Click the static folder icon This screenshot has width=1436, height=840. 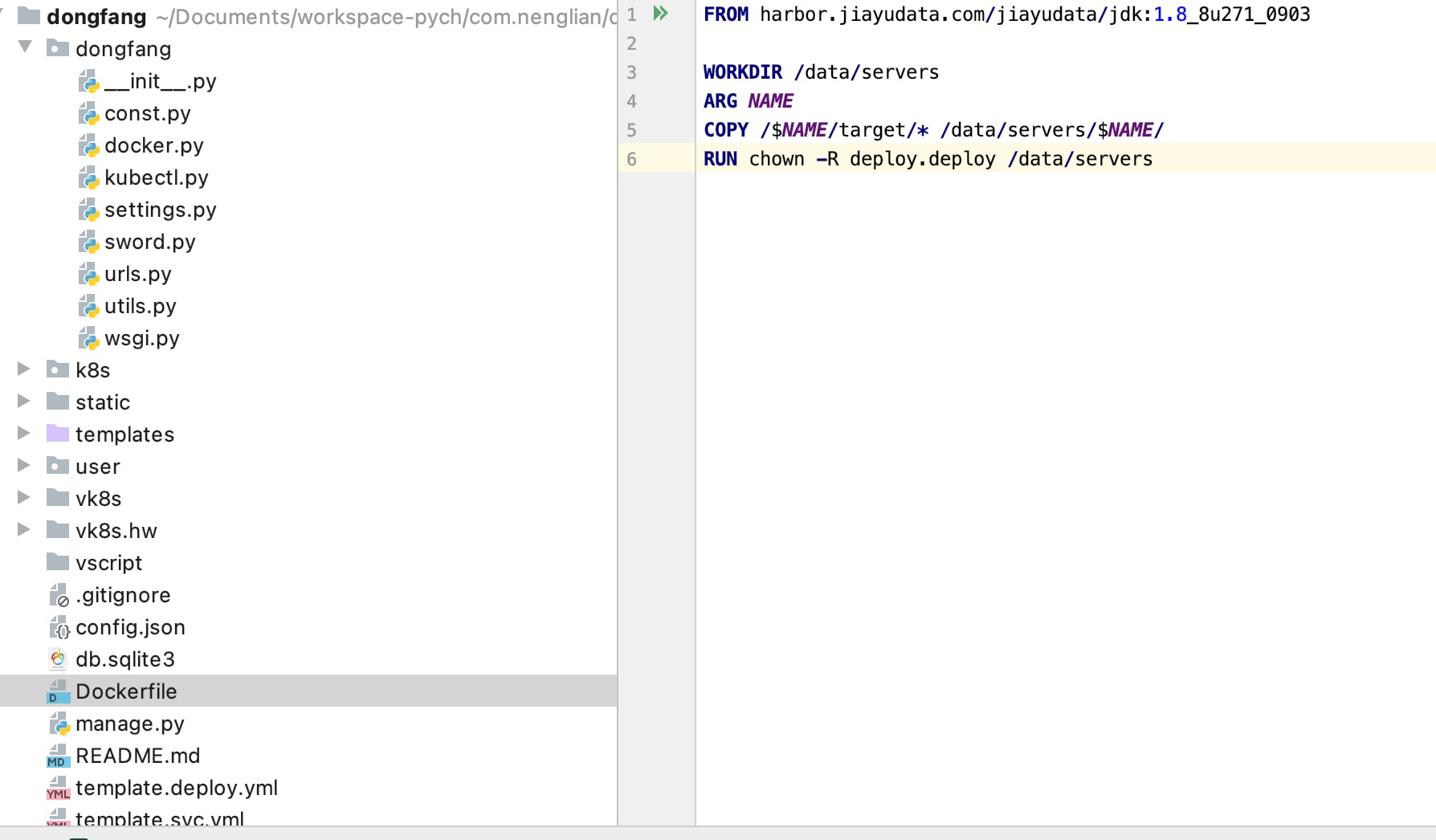[x=58, y=401]
